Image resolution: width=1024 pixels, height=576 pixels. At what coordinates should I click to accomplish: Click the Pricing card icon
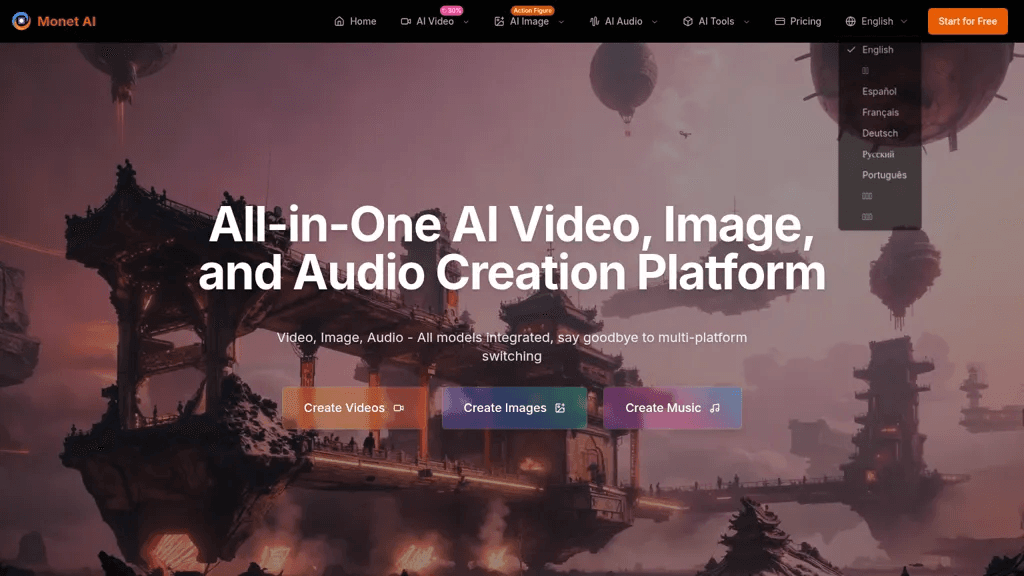pyautogui.click(x=780, y=22)
